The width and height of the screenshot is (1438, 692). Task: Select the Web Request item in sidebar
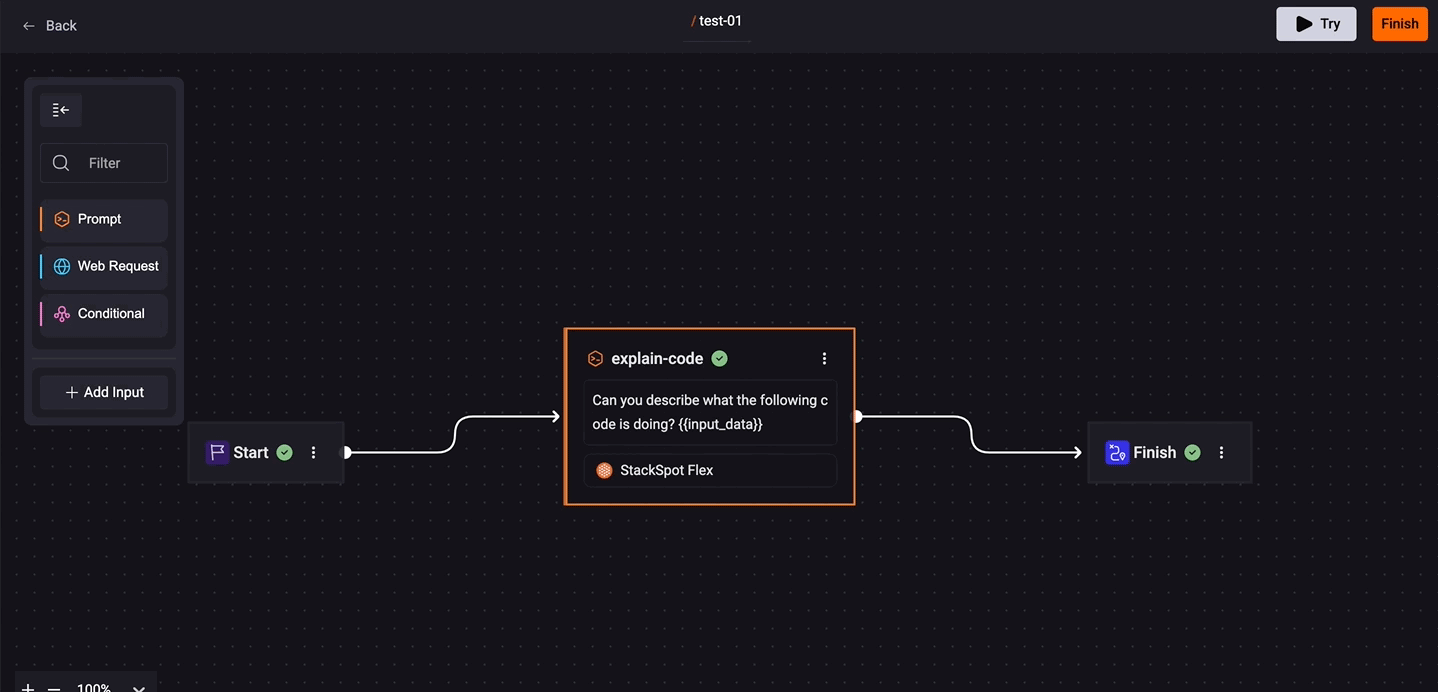pos(117,266)
